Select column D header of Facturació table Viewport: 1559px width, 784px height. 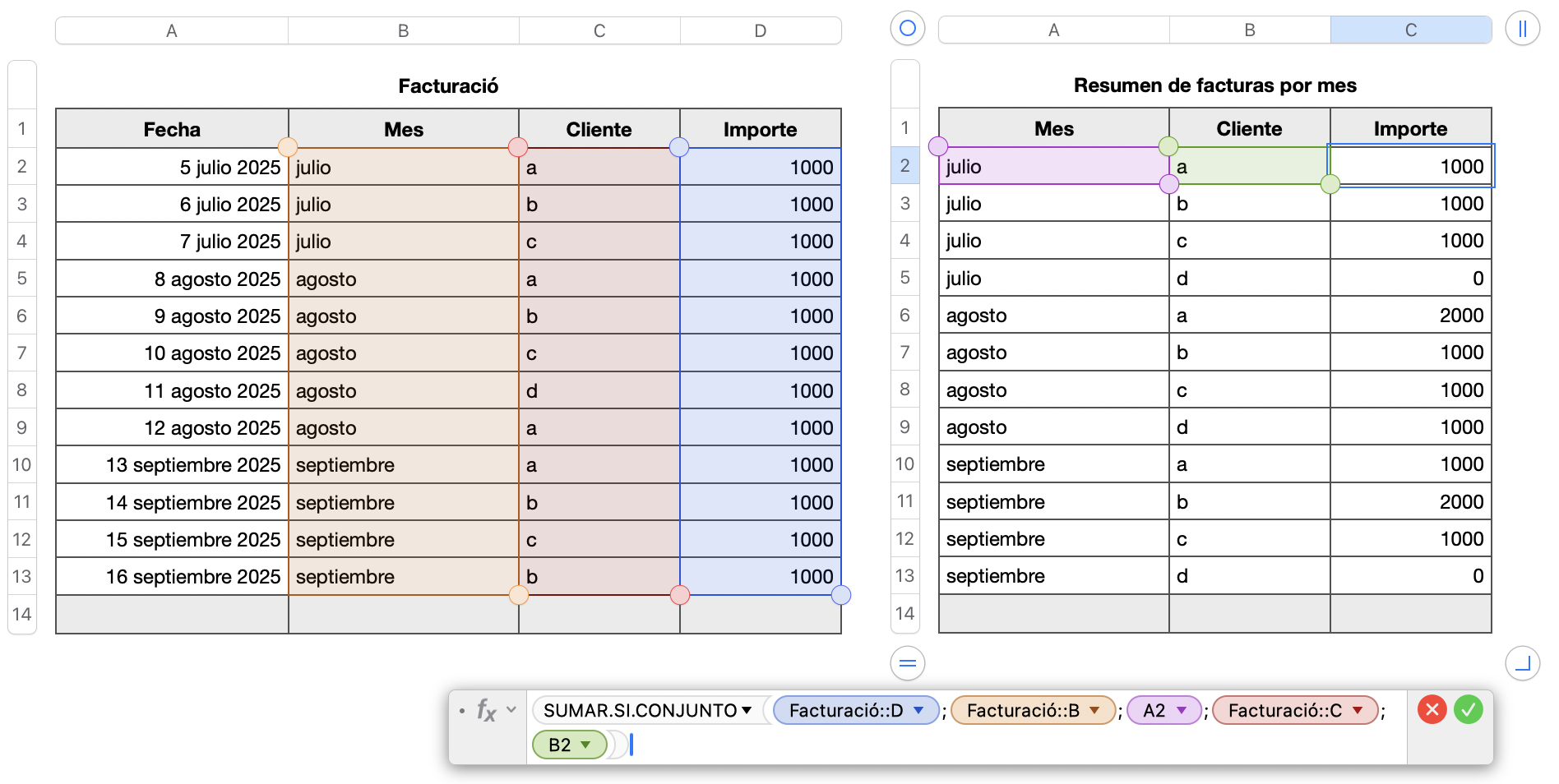pyautogui.click(x=760, y=30)
